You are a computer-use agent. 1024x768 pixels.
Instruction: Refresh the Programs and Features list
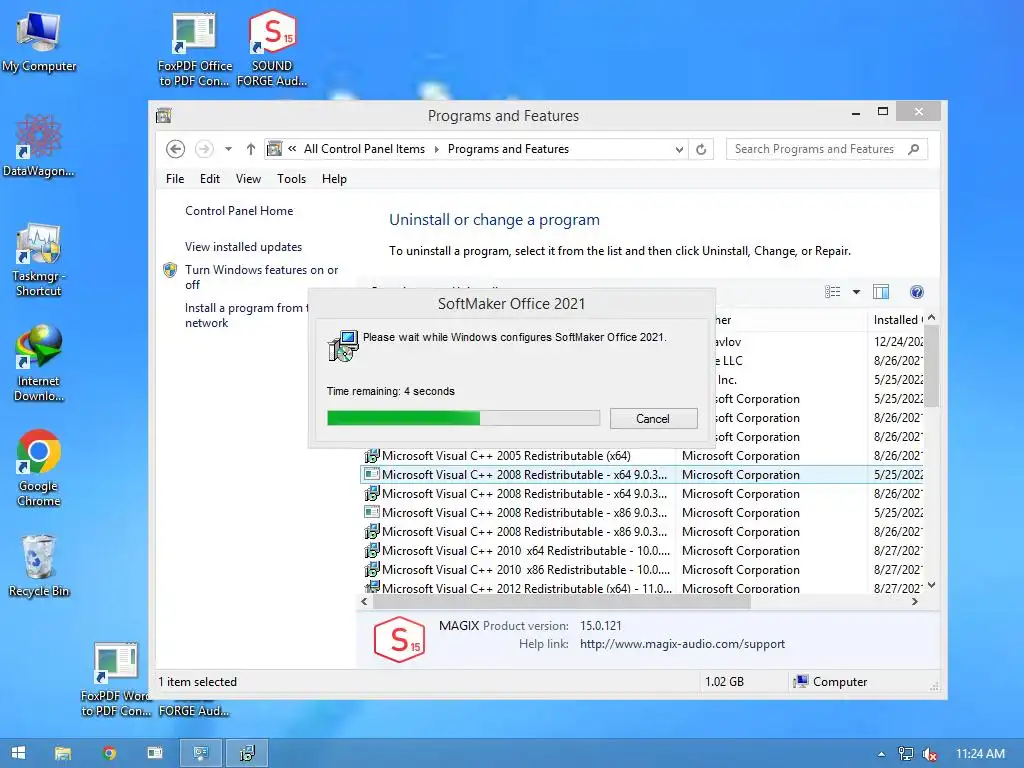(701, 149)
